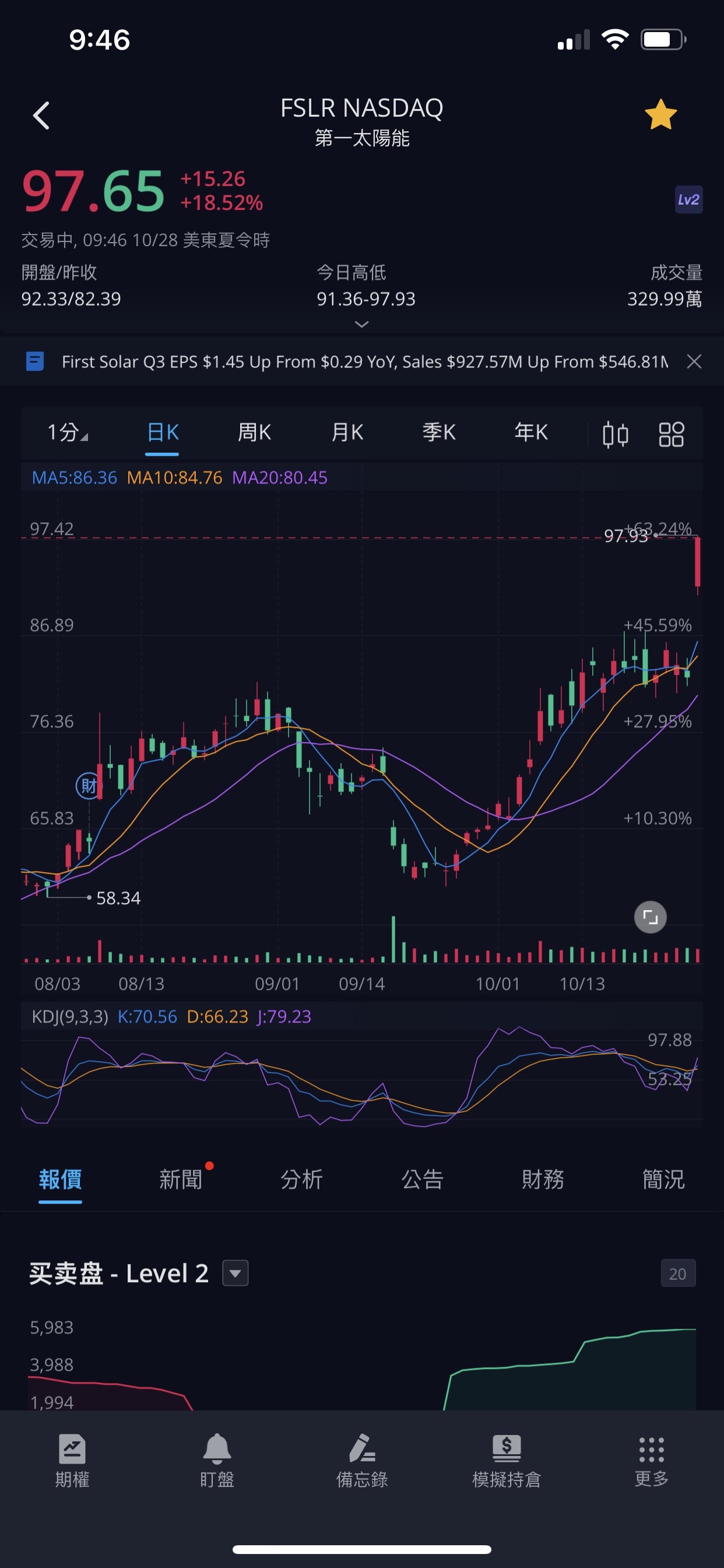This screenshot has width=724, height=1568.
Task: Select the 月K chart tab
Action: click(x=347, y=433)
